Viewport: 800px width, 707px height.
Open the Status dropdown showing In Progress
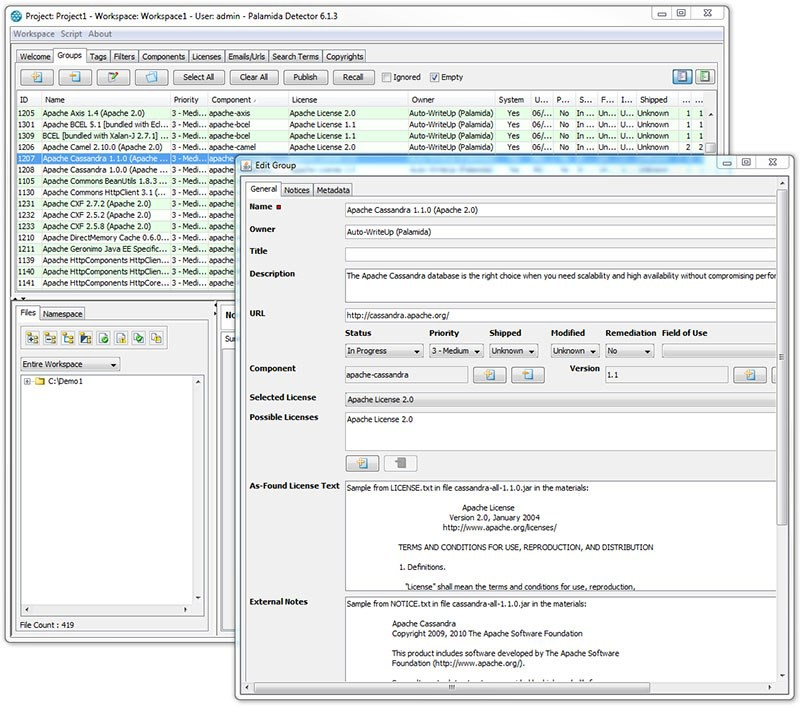coord(383,351)
